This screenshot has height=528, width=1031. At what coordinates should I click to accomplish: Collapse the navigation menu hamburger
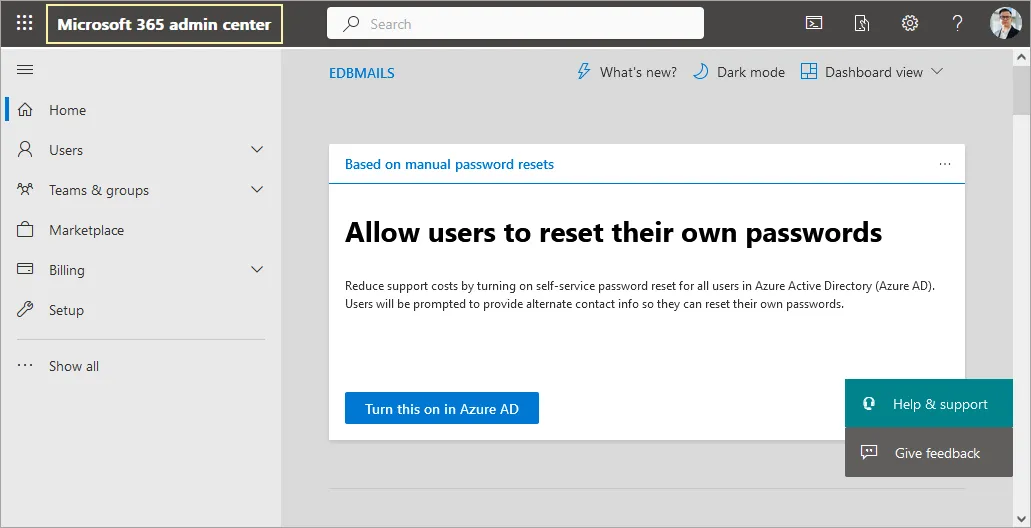tap(25, 70)
